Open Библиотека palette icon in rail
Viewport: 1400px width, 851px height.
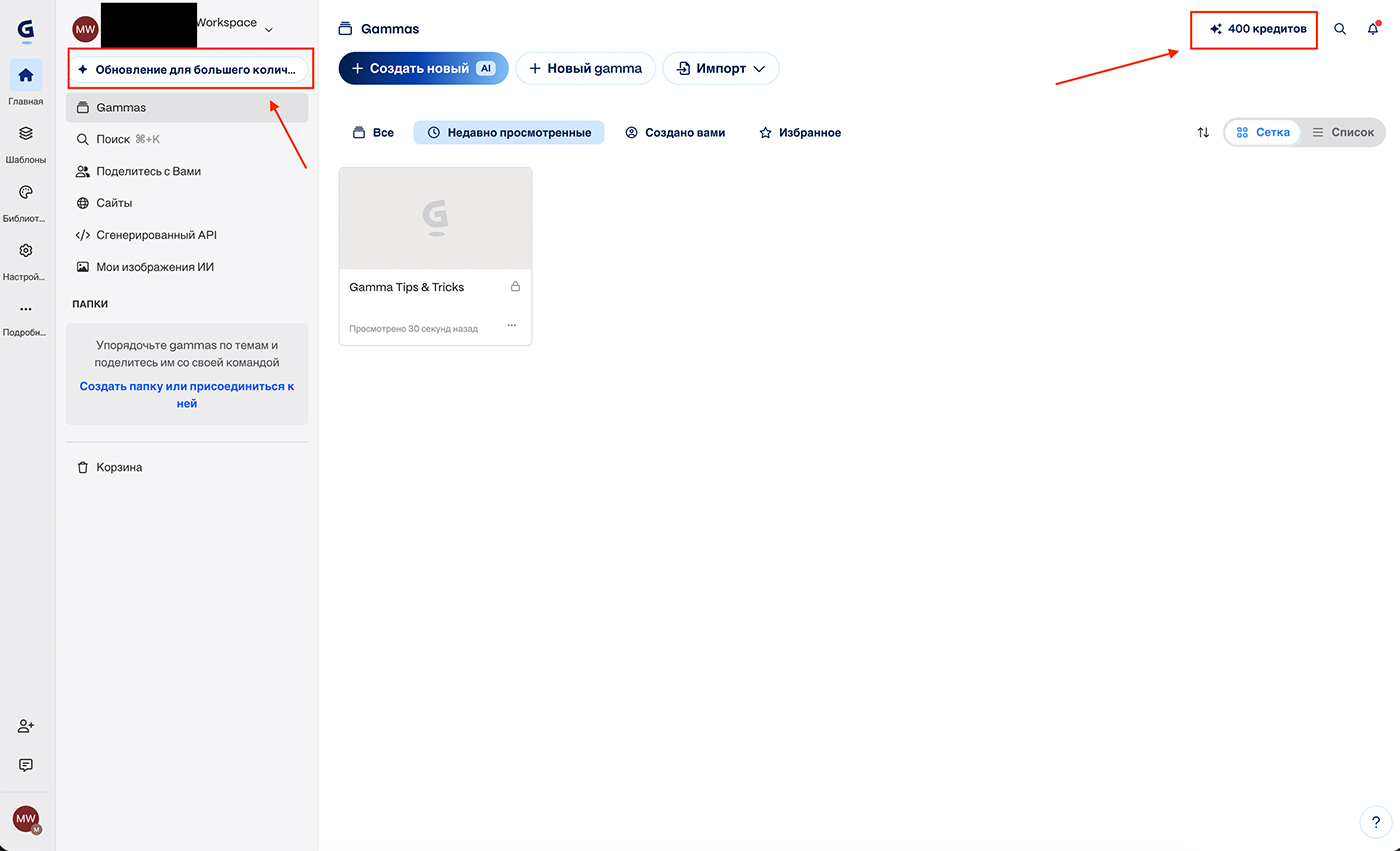tap(26, 192)
